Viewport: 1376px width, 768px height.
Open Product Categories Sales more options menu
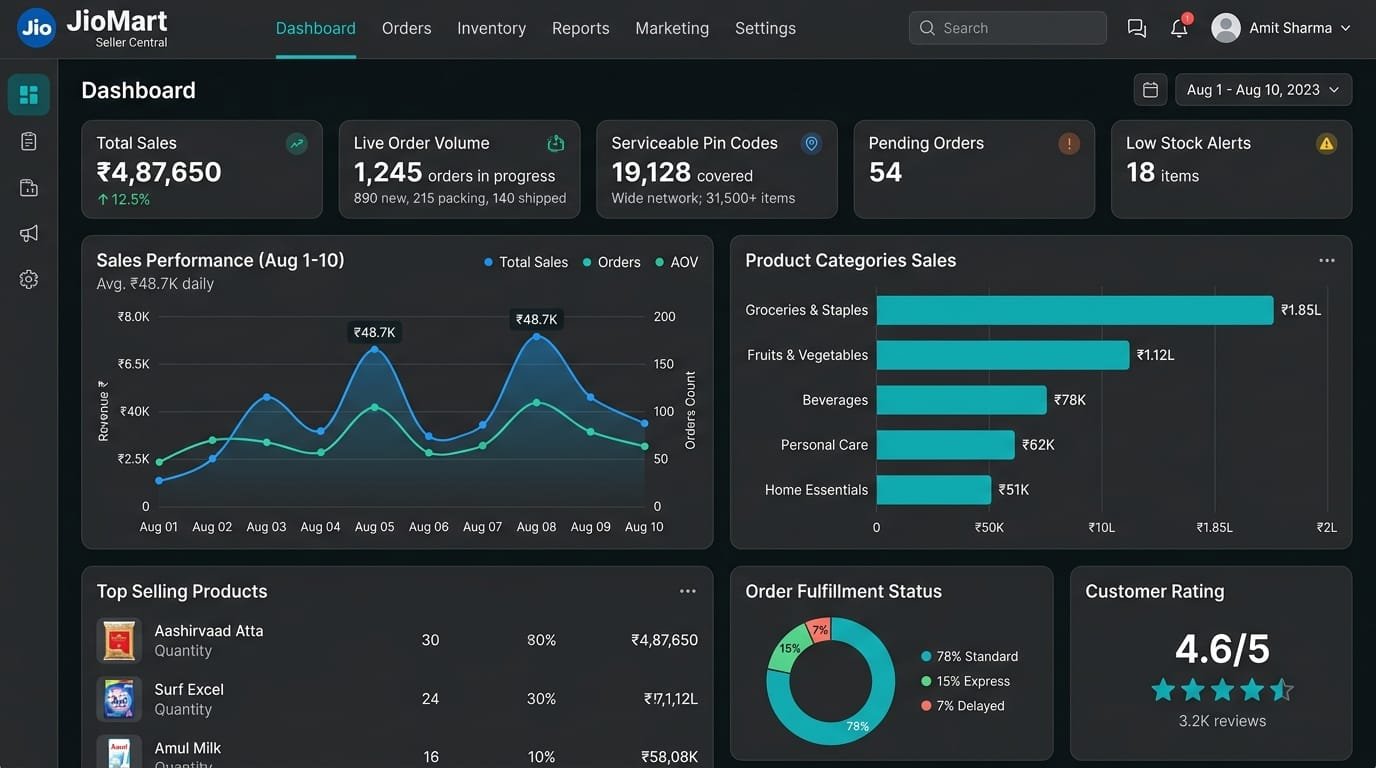1327,260
